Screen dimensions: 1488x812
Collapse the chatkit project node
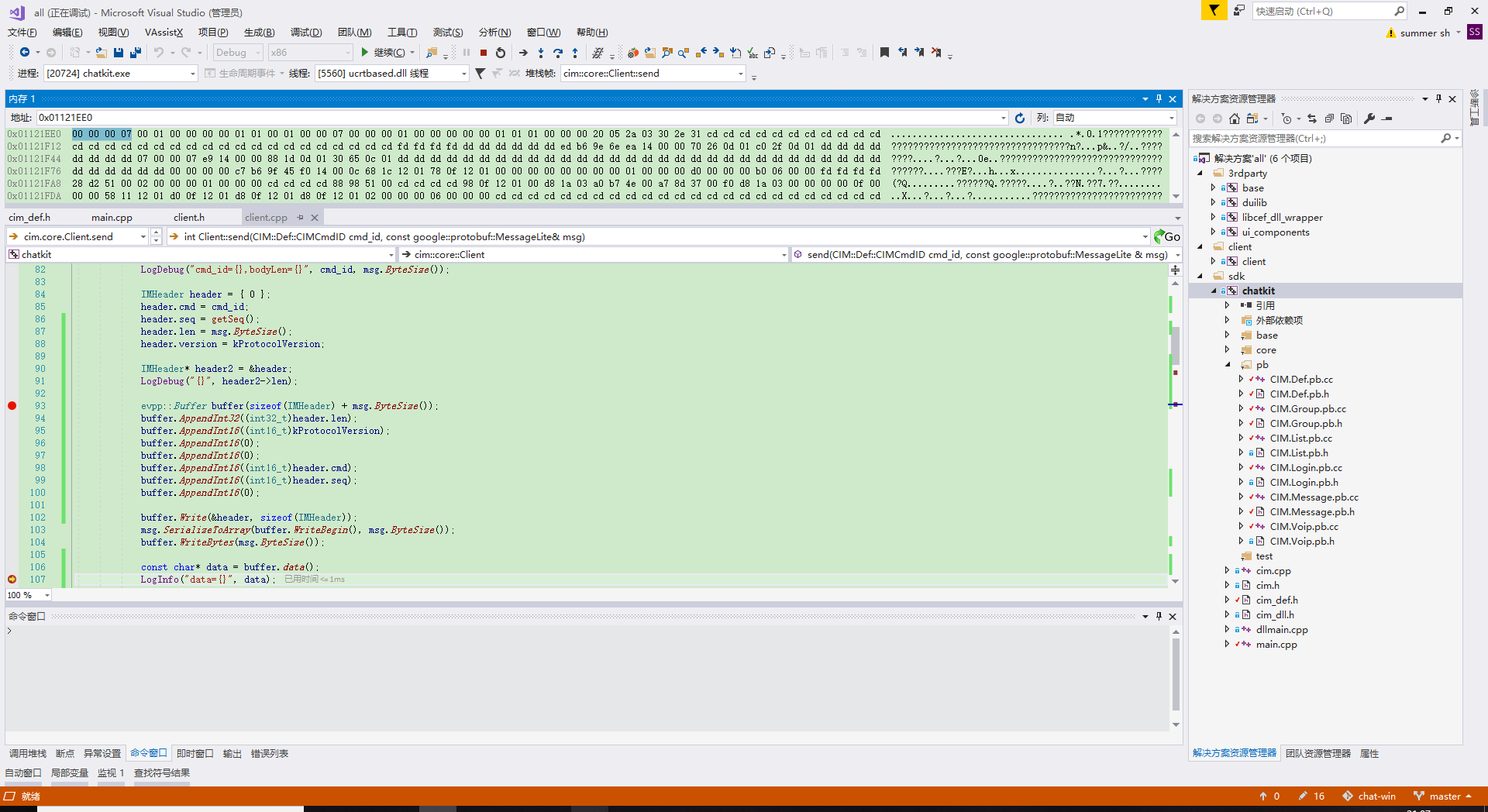1214,291
